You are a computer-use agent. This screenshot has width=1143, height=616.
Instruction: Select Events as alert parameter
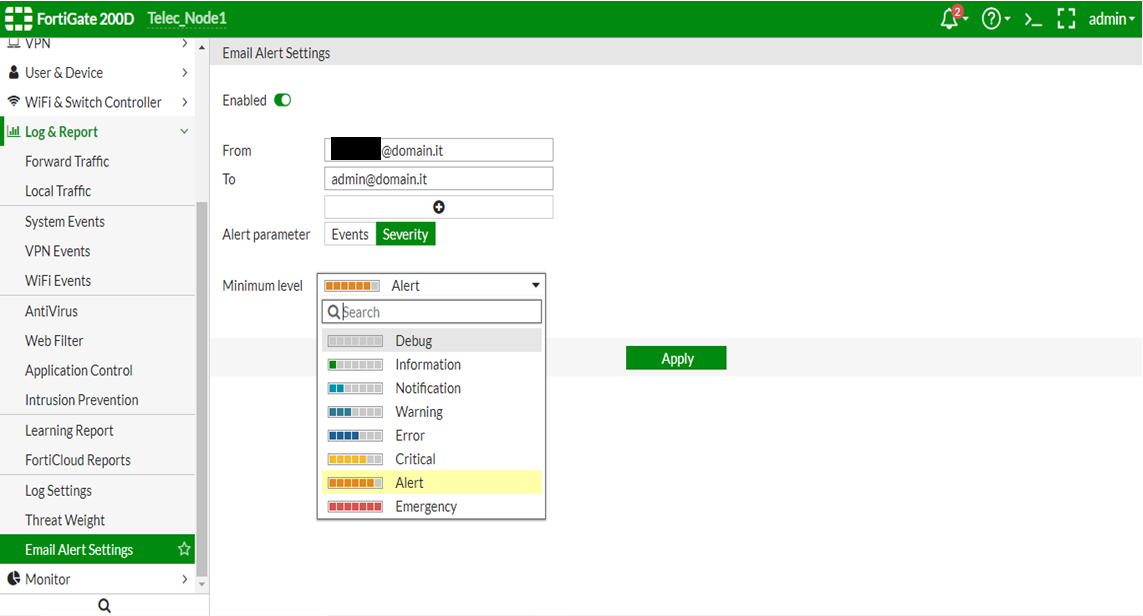tap(350, 234)
